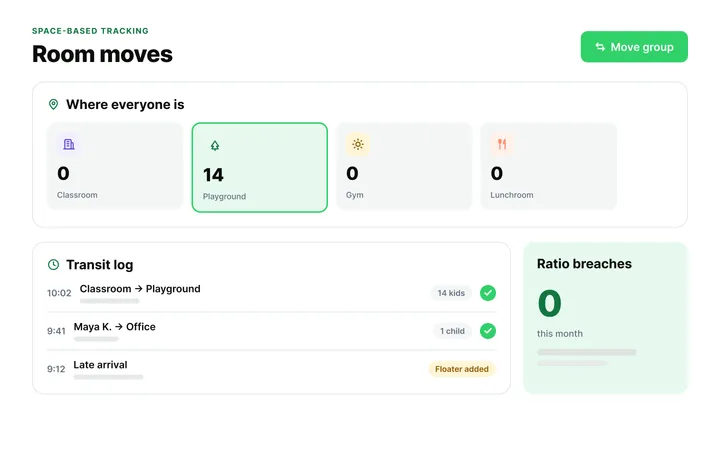Image resolution: width=720 pixels, height=450 pixels.
Task: Open the Classroom → Playground log entry
Action: [x=271, y=293]
